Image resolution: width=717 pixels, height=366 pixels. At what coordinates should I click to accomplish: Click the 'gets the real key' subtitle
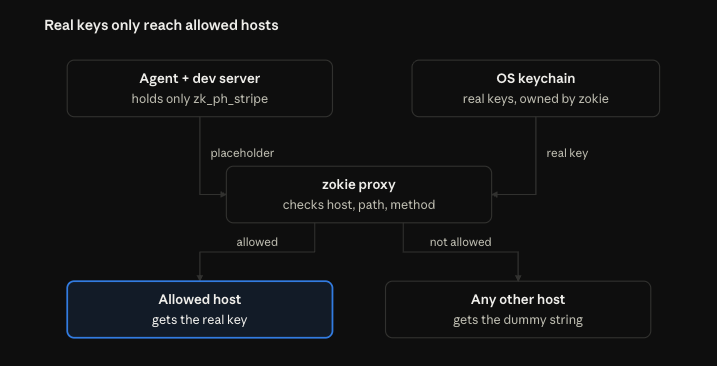[x=200, y=319]
